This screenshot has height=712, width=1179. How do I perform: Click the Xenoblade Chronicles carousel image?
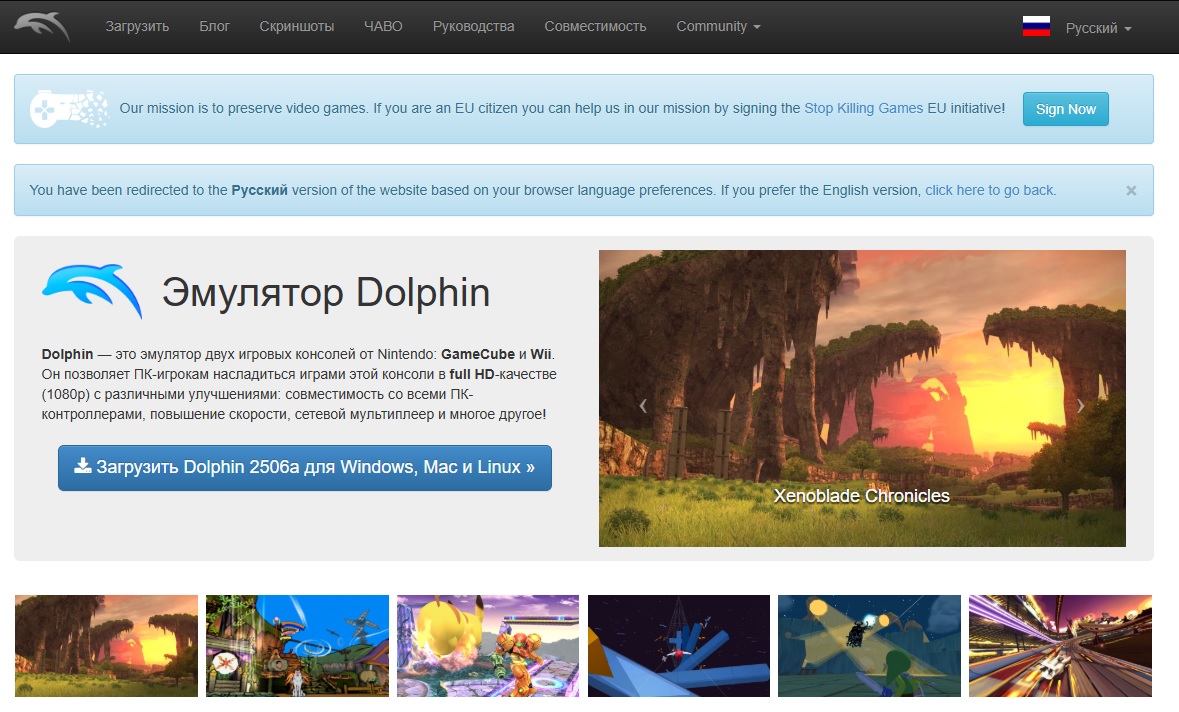coord(862,398)
